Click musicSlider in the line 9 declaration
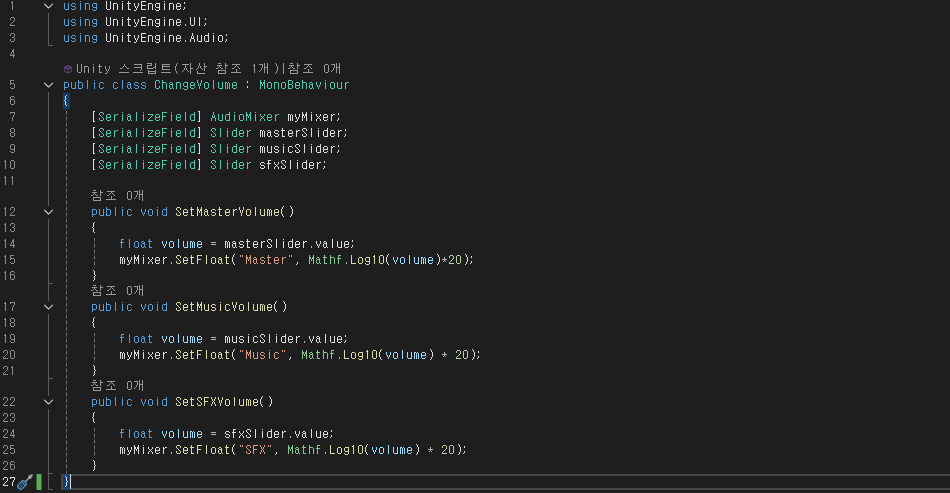The height and width of the screenshot is (493, 950). [x=297, y=149]
